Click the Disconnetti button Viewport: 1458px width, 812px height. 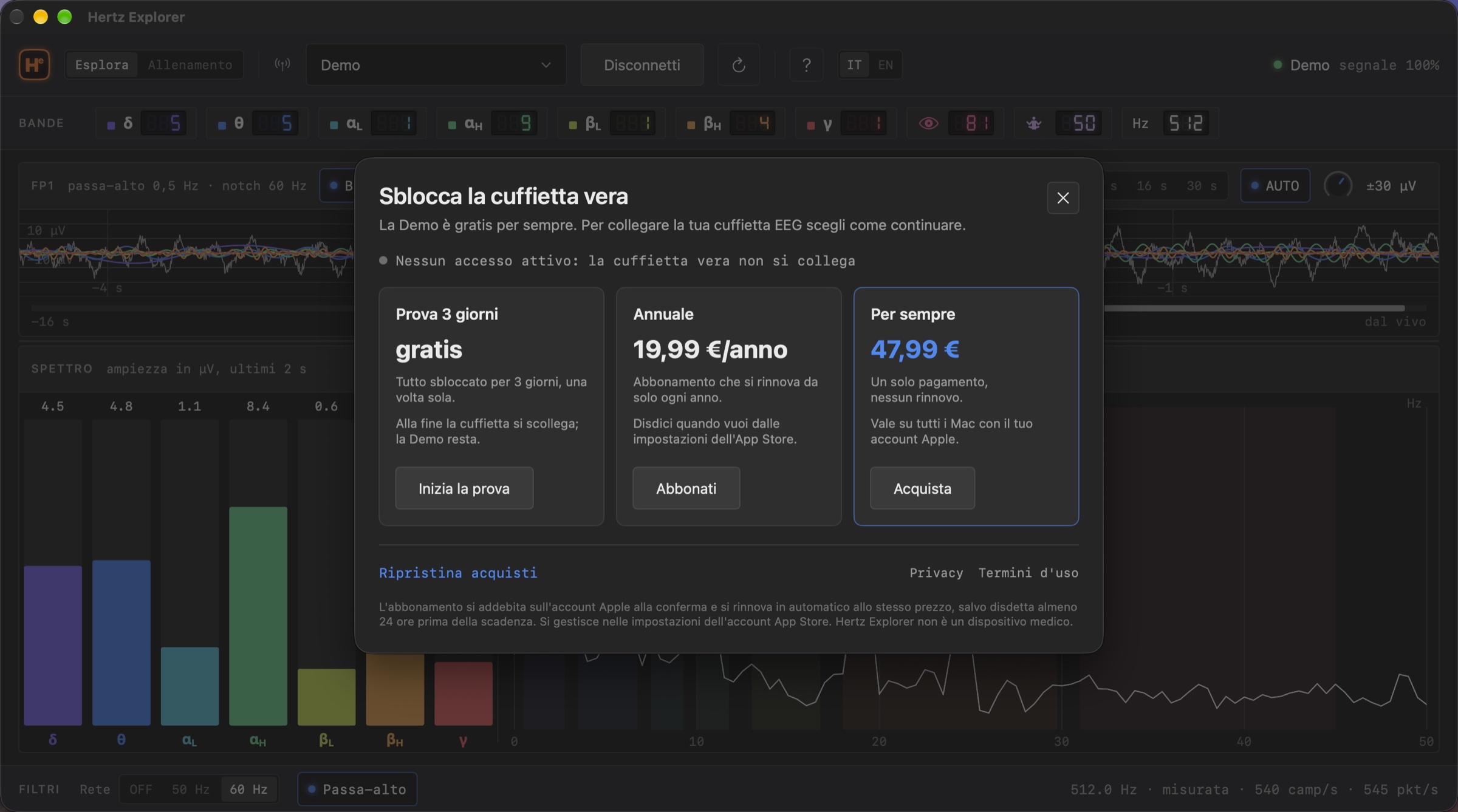(642, 64)
